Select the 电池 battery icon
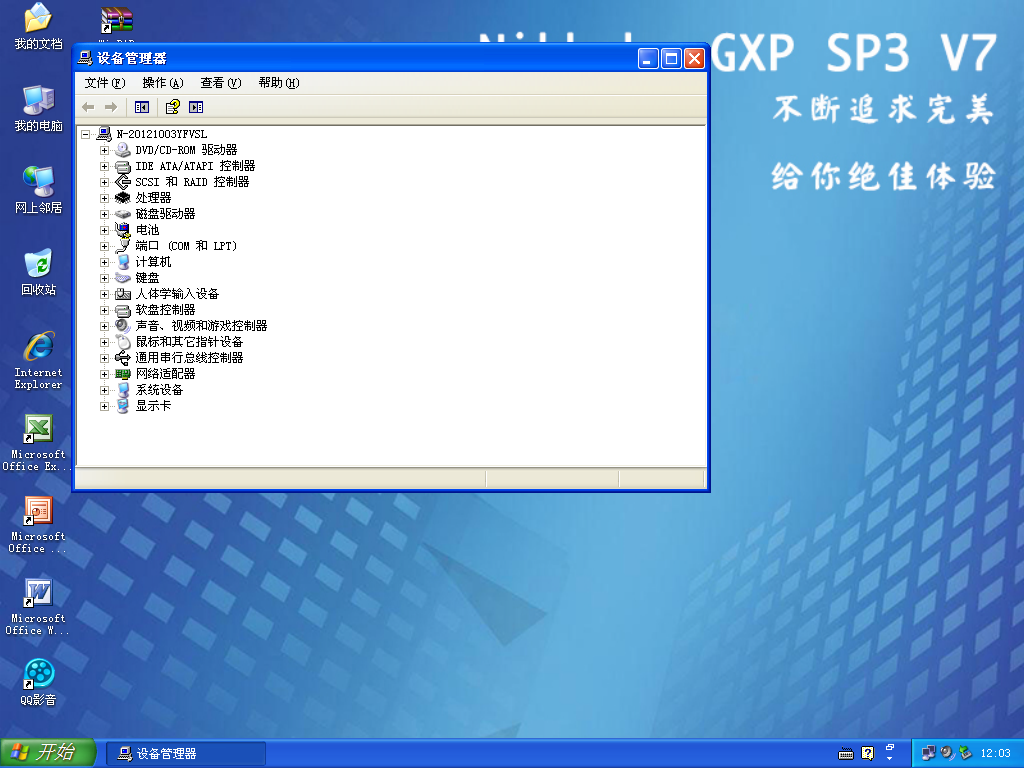This screenshot has width=1024, height=768. pyautogui.click(x=123, y=230)
